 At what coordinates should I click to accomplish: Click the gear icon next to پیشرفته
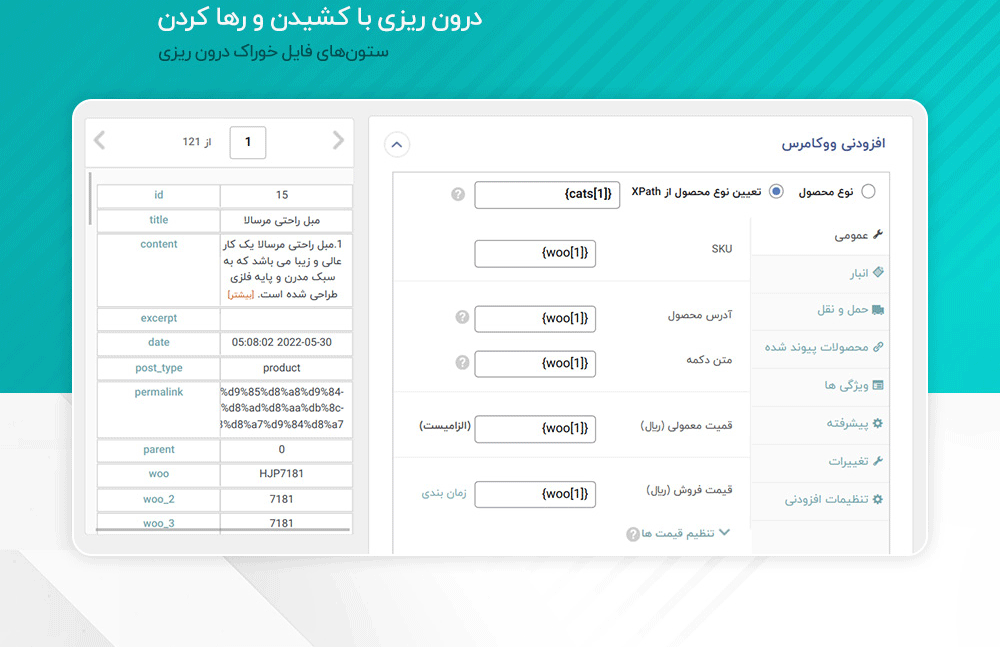[878, 423]
